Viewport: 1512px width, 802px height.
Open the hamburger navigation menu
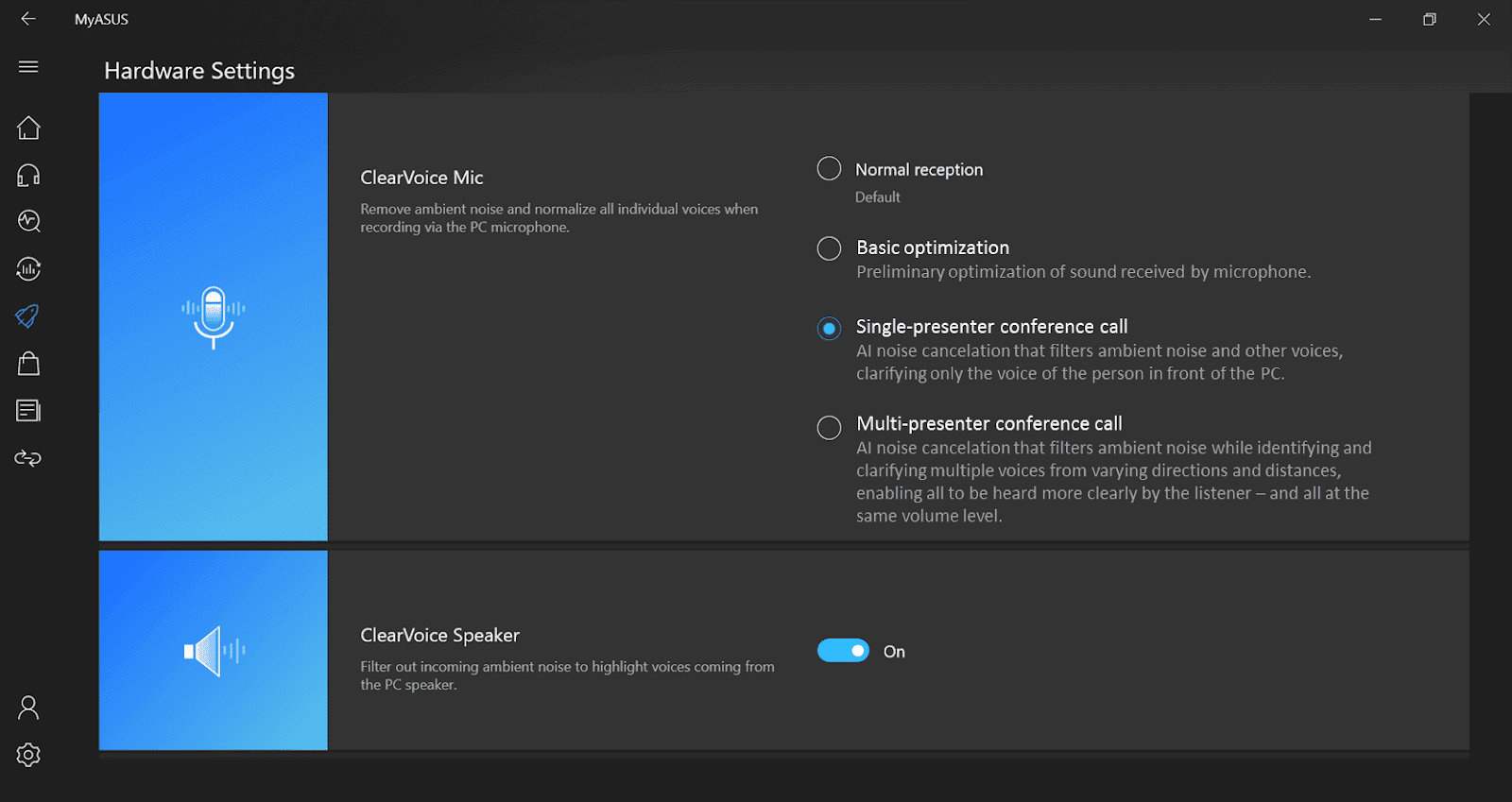tap(28, 67)
